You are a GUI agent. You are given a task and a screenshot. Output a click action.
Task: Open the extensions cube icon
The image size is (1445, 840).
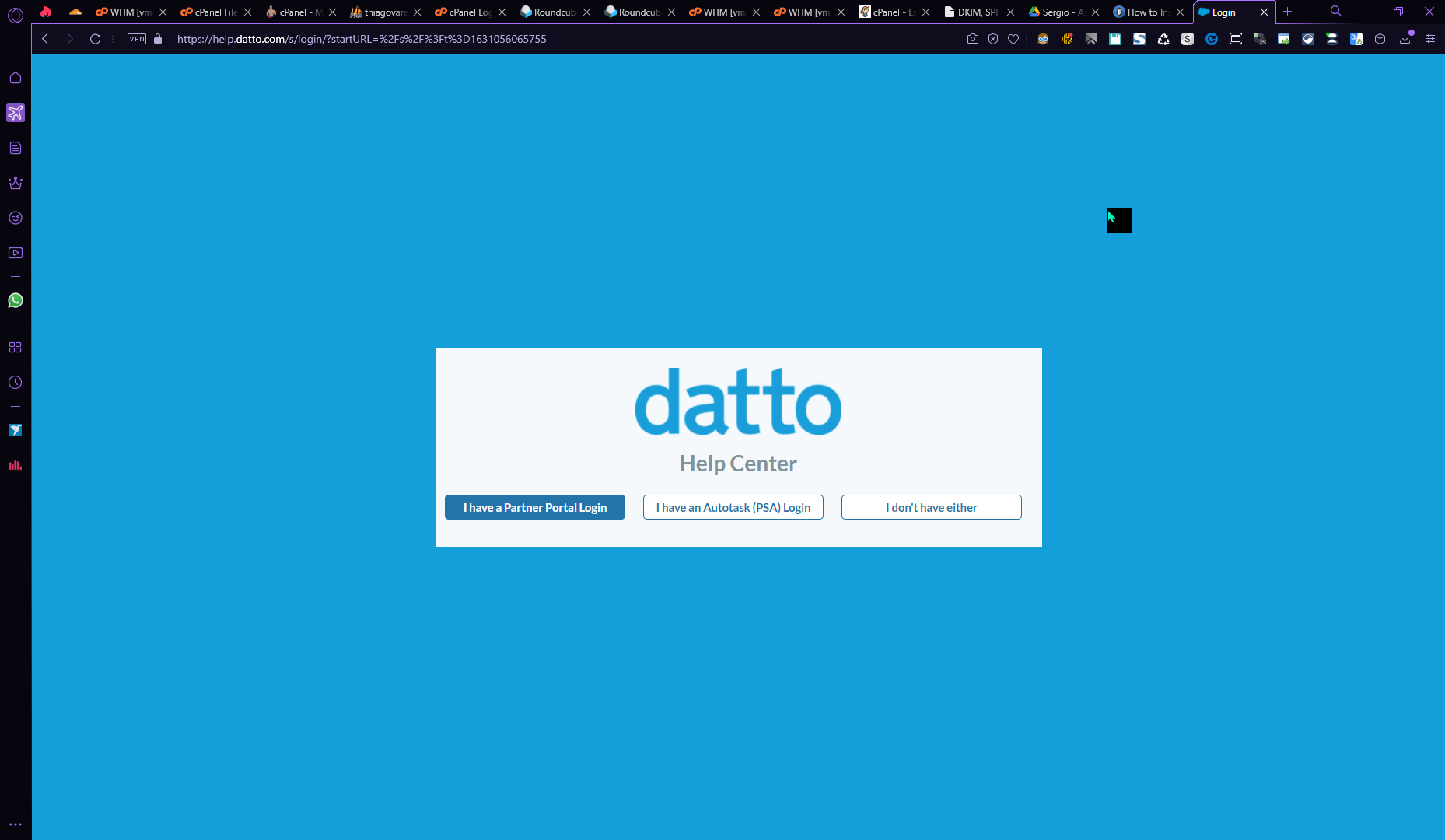coord(1380,39)
